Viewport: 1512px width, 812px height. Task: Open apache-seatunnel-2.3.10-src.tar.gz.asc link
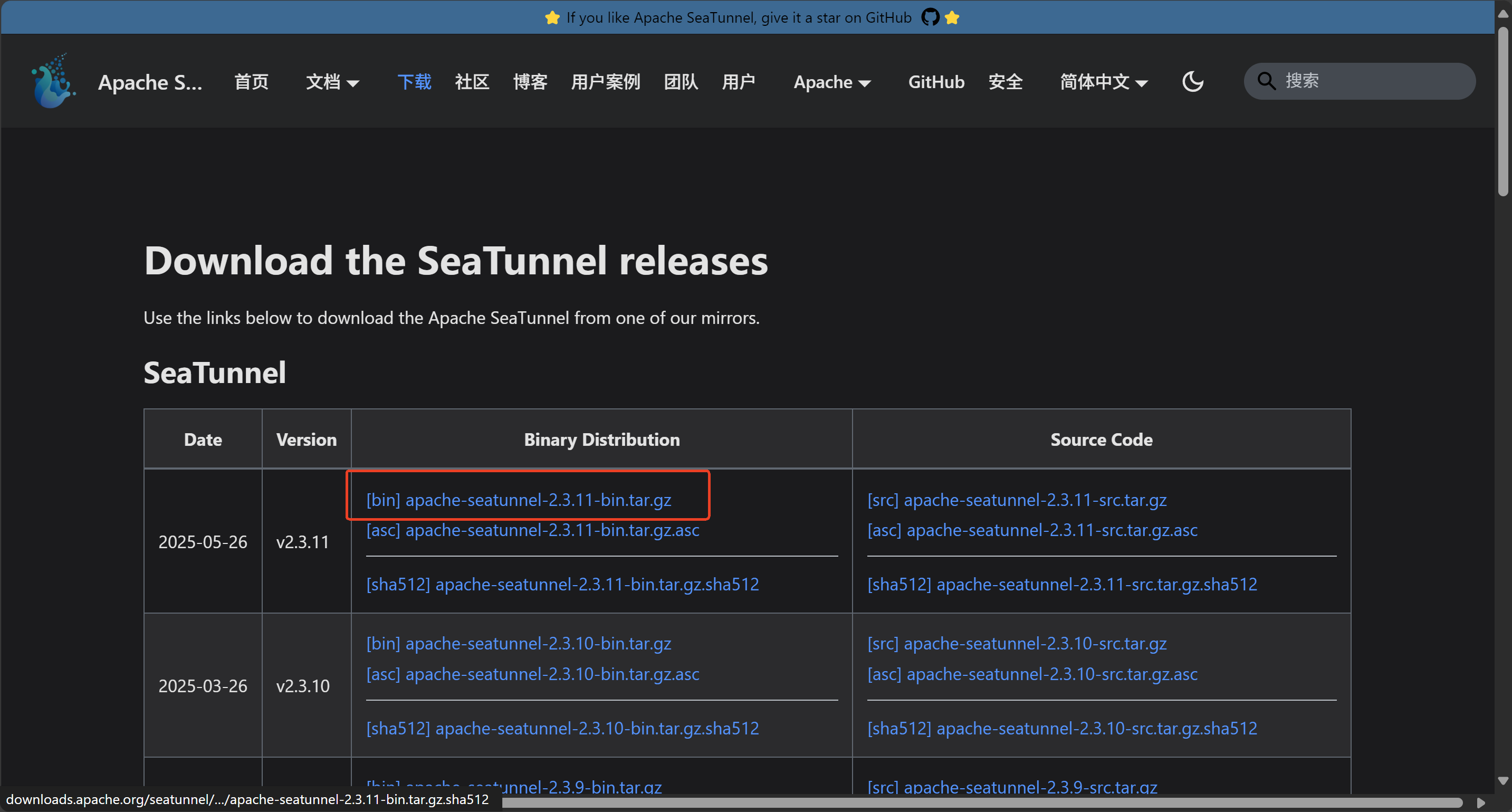(1032, 674)
